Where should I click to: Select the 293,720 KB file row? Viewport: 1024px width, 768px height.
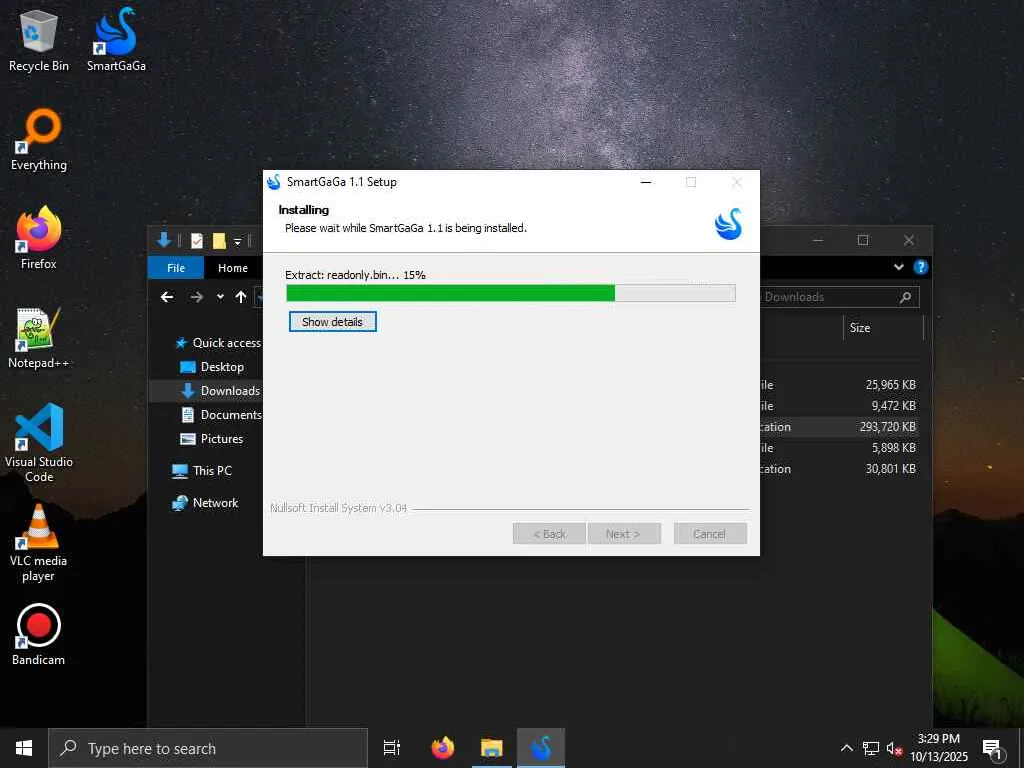839,426
